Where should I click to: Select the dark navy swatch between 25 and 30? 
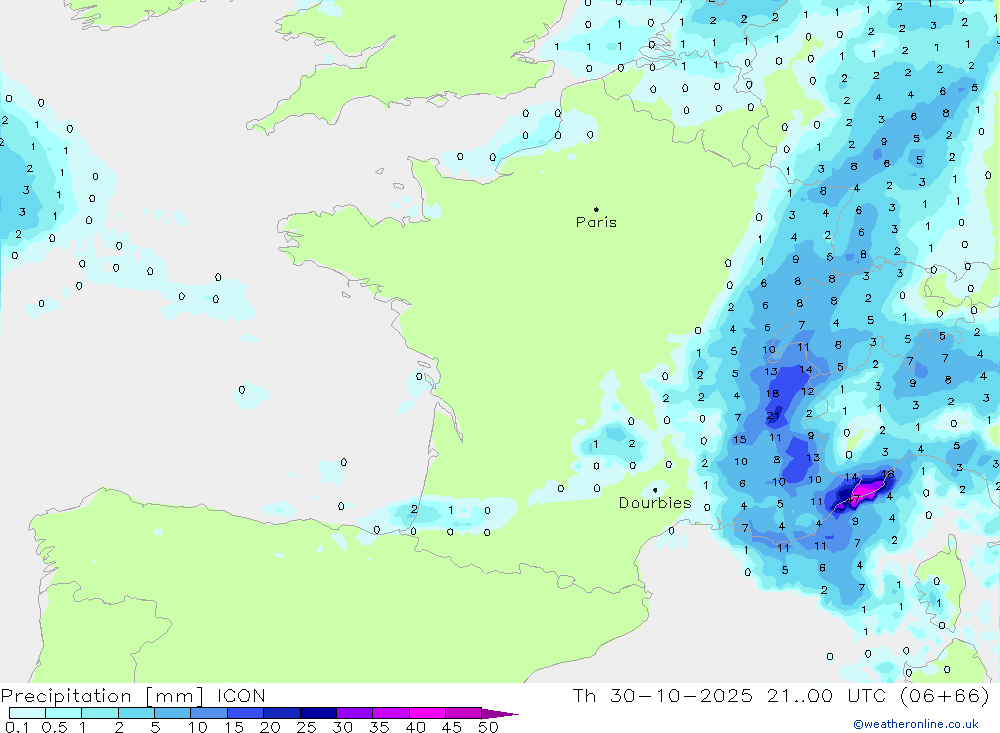(x=318, y=713)
